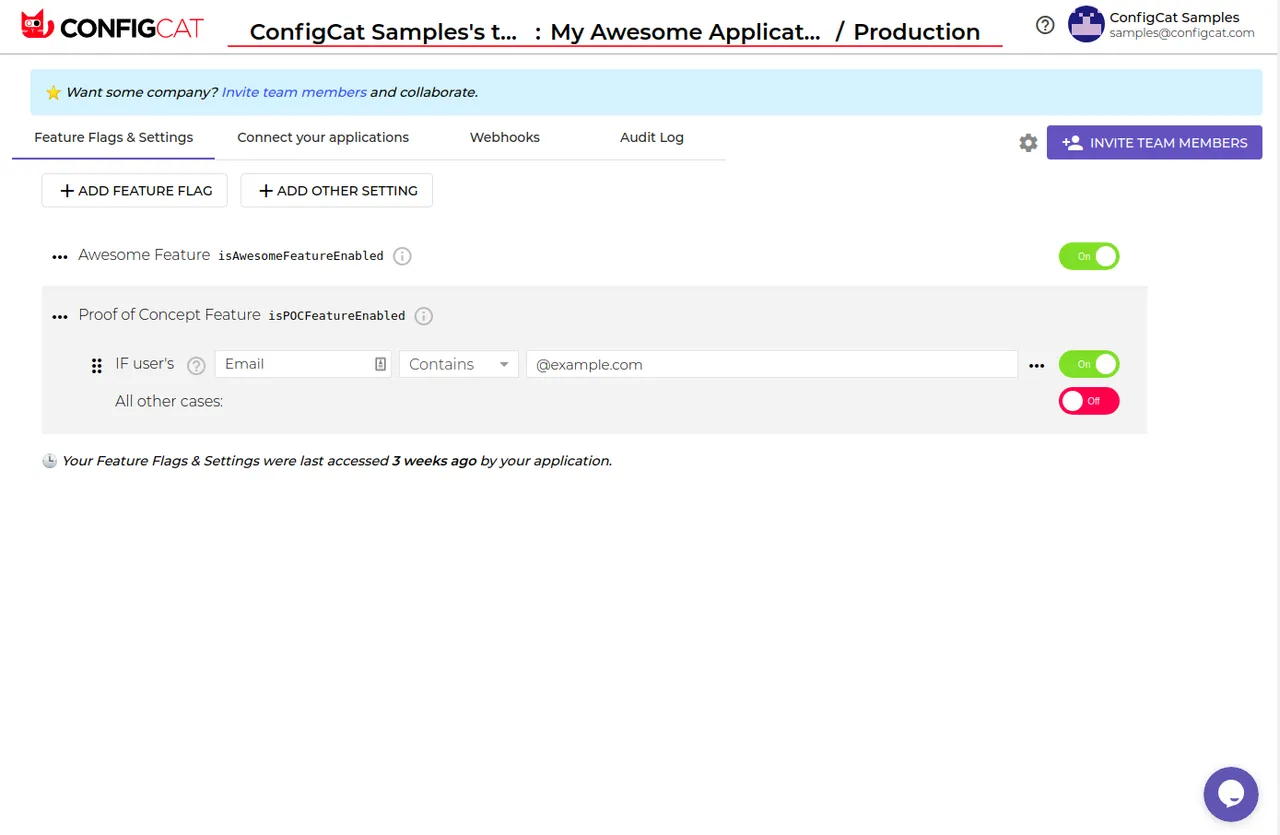This screenshot has width=1280, height=835.
Task: Click the All other cases label
Action: pyautogui.click(x=169, y=401)
